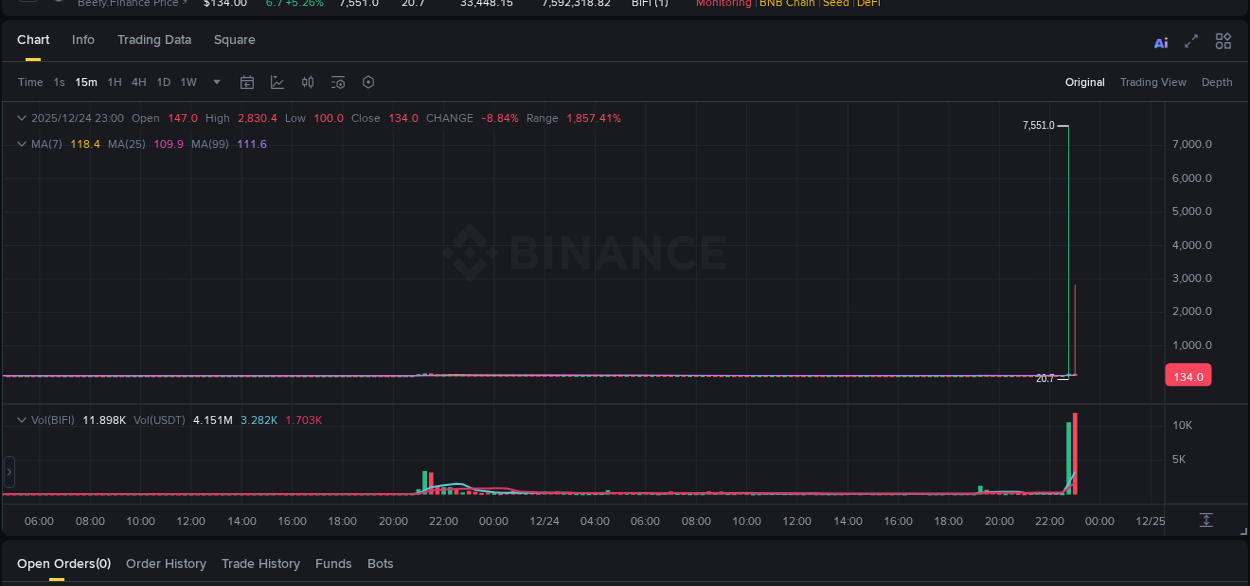Collapse the OHLC price info legend

point(20,117)
